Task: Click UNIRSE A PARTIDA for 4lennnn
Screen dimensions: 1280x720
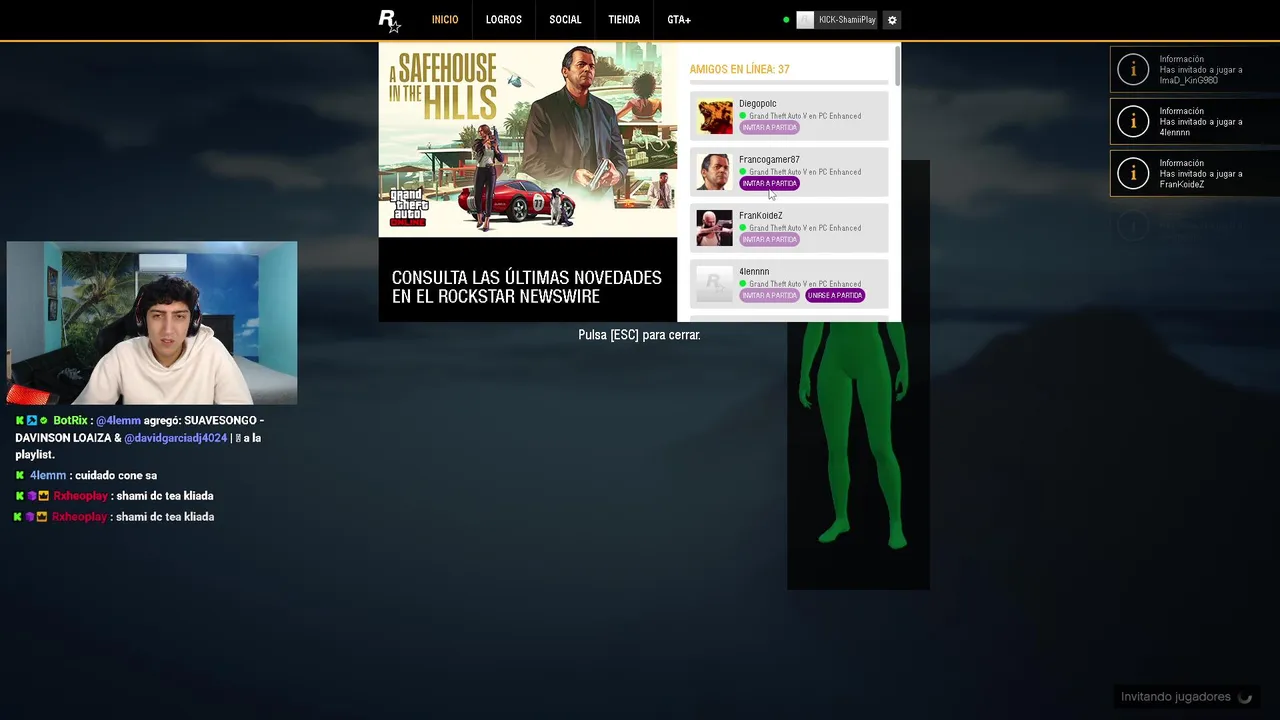Action: [835, 296]
